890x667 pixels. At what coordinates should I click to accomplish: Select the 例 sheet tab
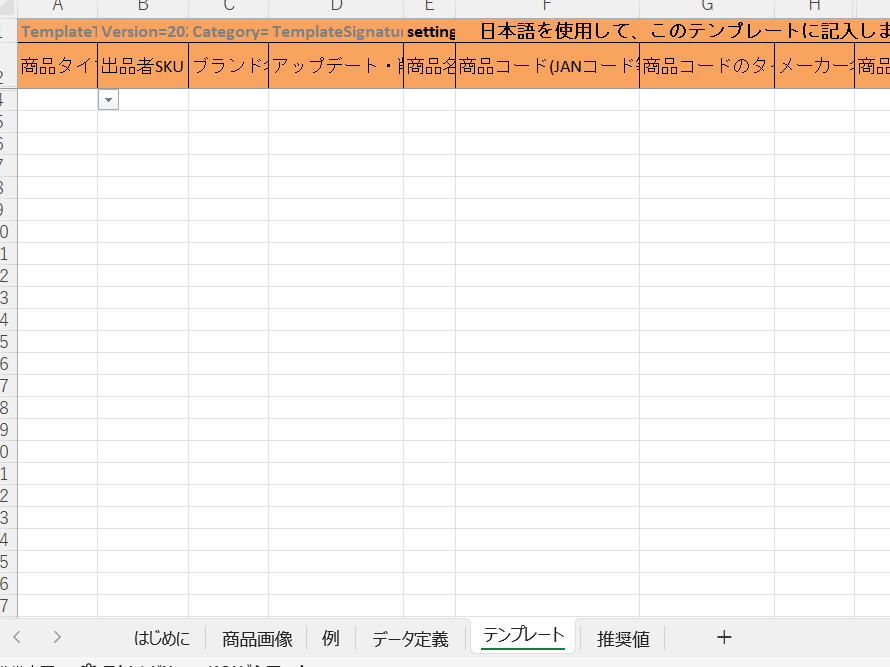click(330, 637)
